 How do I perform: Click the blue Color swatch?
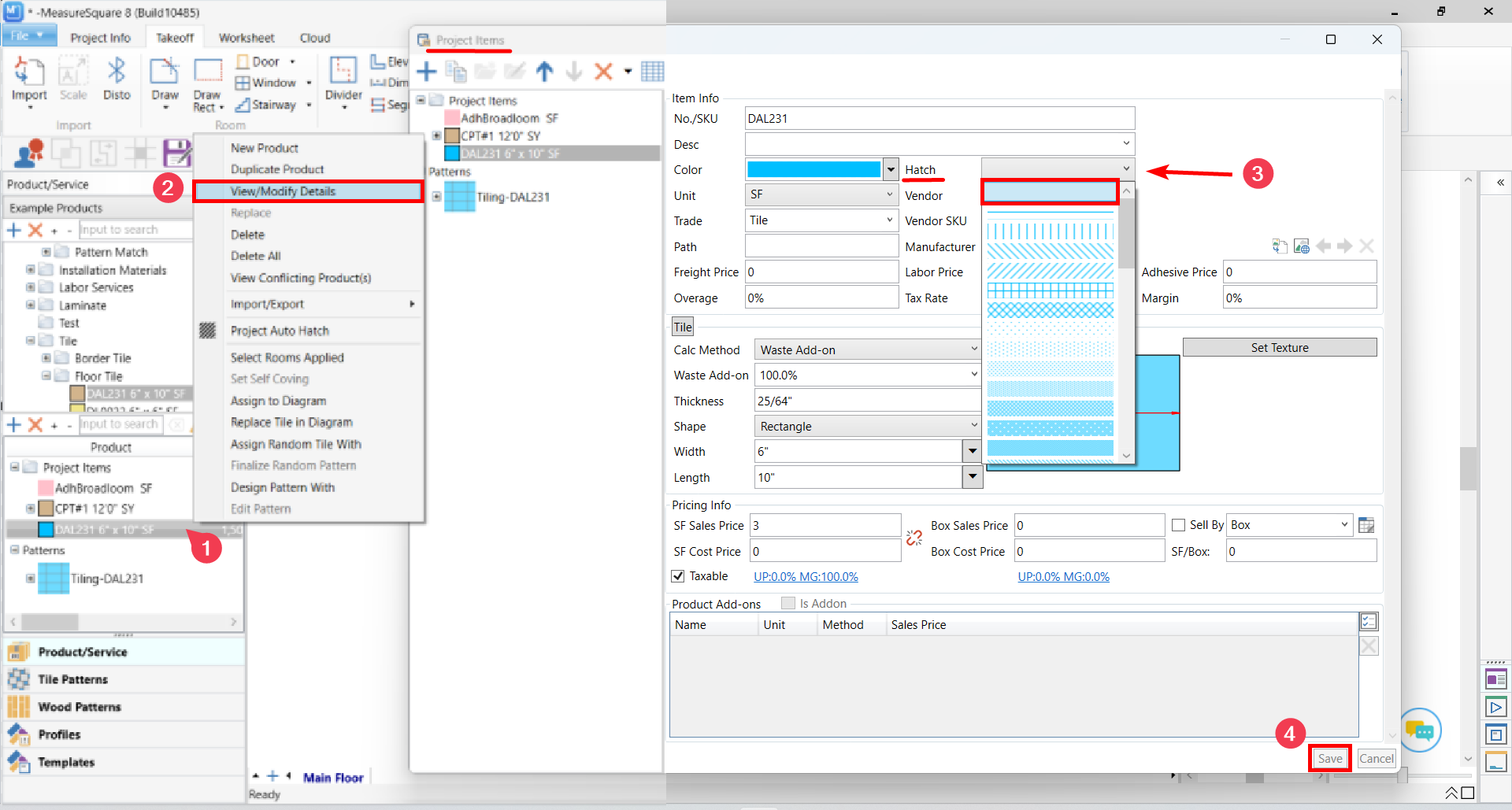813,169
